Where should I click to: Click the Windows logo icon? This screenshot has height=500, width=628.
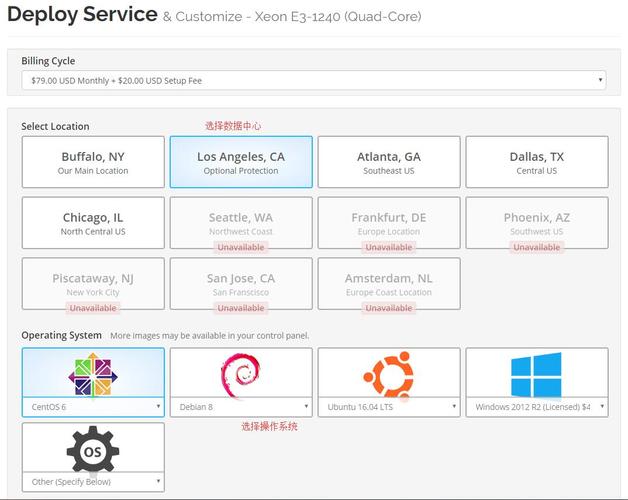pos(536,373)
